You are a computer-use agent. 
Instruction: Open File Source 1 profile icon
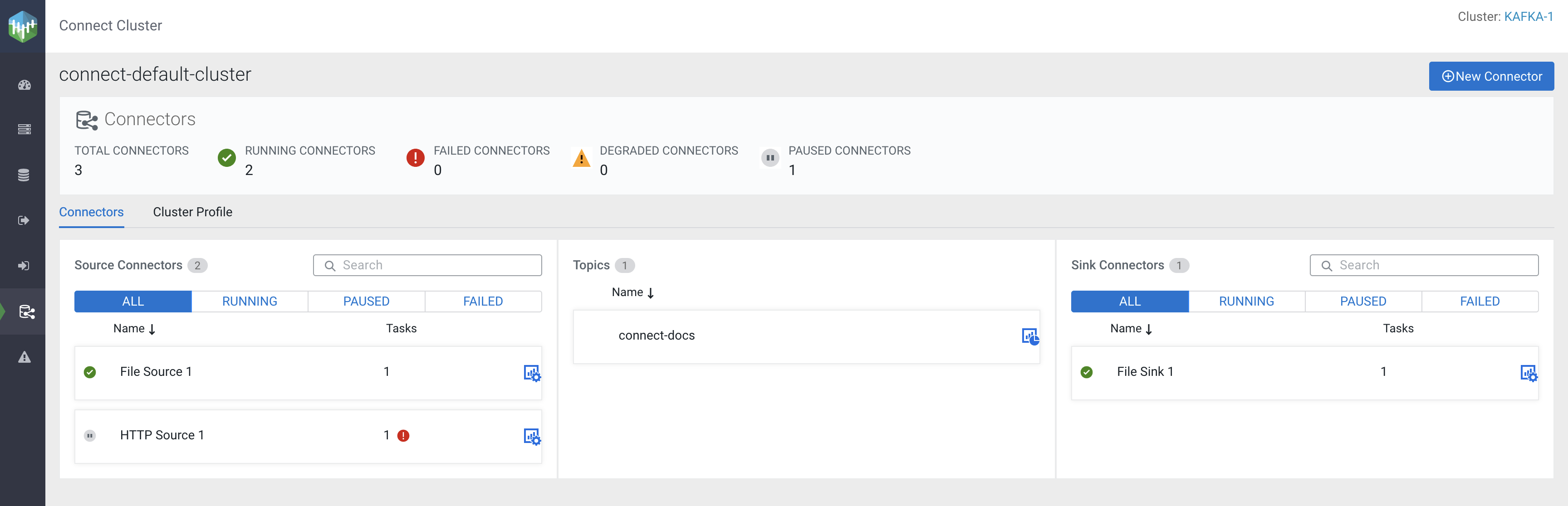click(531, 373)
